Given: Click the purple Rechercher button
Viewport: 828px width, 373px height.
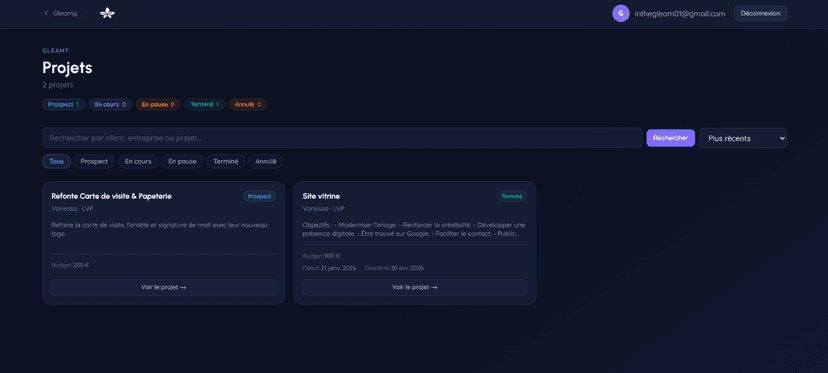Looking at the screenshot, I should click(x=671, y=138).
